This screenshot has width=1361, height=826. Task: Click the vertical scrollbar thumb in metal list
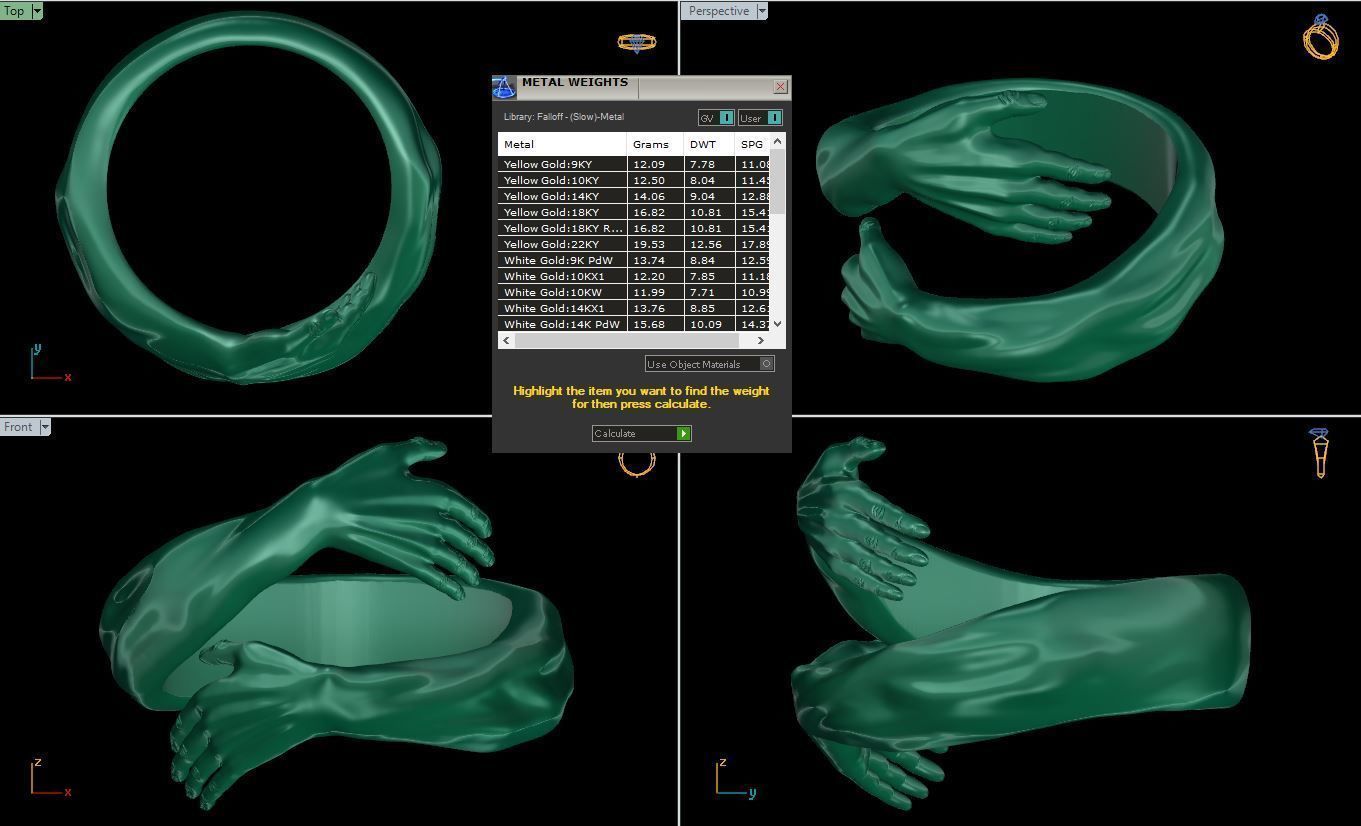point(778,182)
